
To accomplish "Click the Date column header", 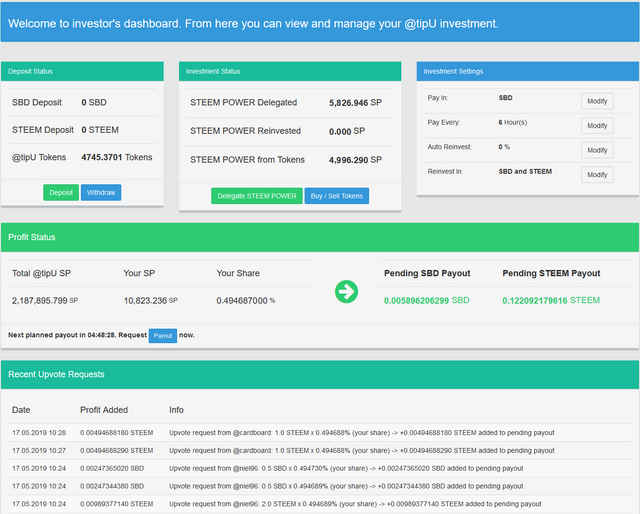I will click(21, 410).
